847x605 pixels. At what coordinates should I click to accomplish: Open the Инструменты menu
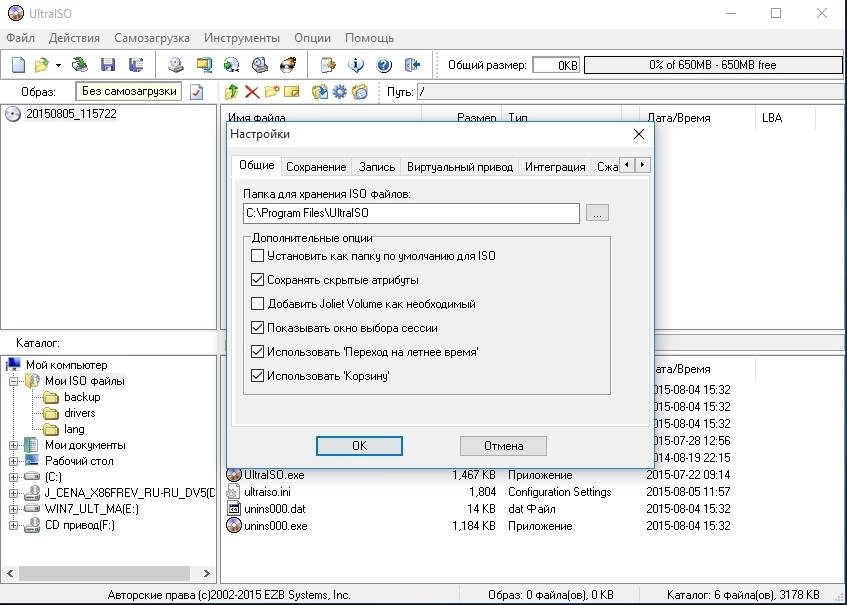(x=241, y=38)
